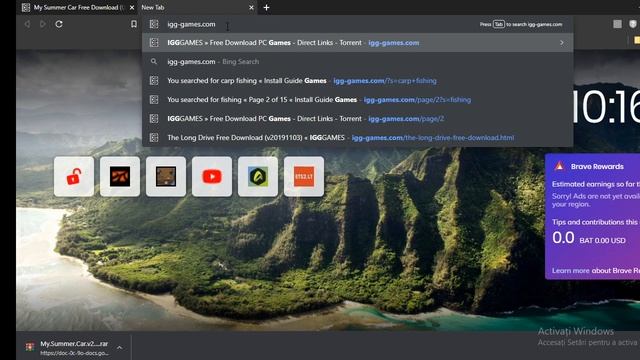Image resolution: width=640 pixels, height=360 pixels.
Task: Open the ETS2.LT top site tile
Action: pos(304,176)
